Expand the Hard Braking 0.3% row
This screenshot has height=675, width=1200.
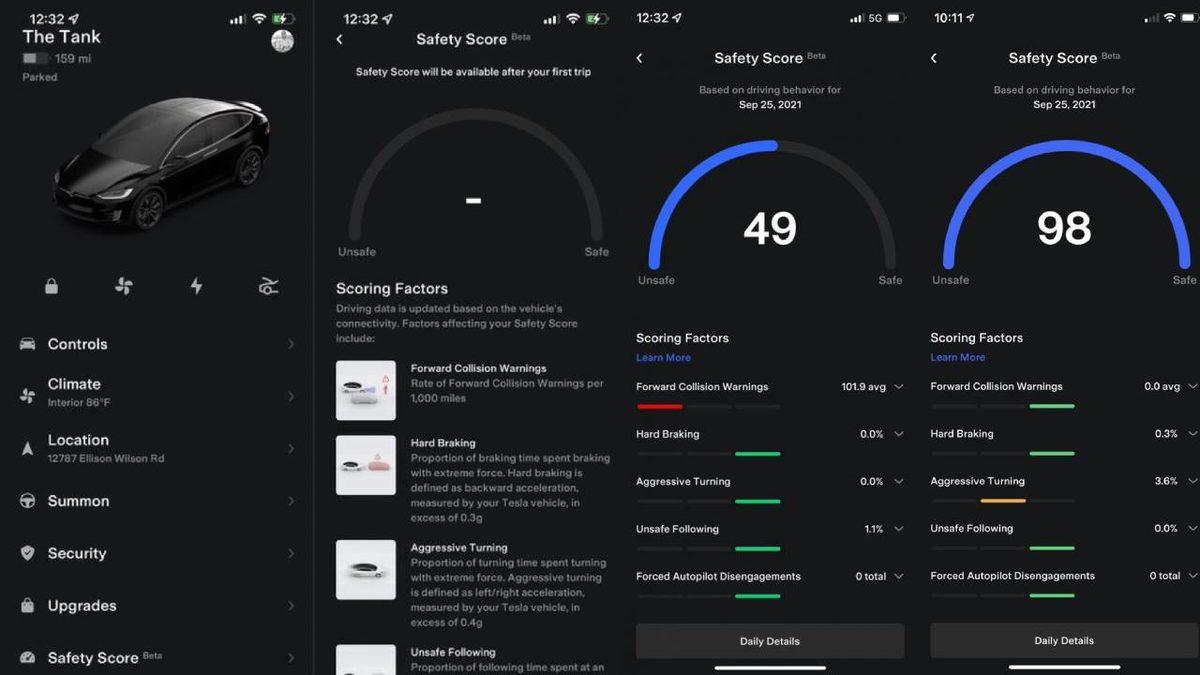(x=1192, y=434)
